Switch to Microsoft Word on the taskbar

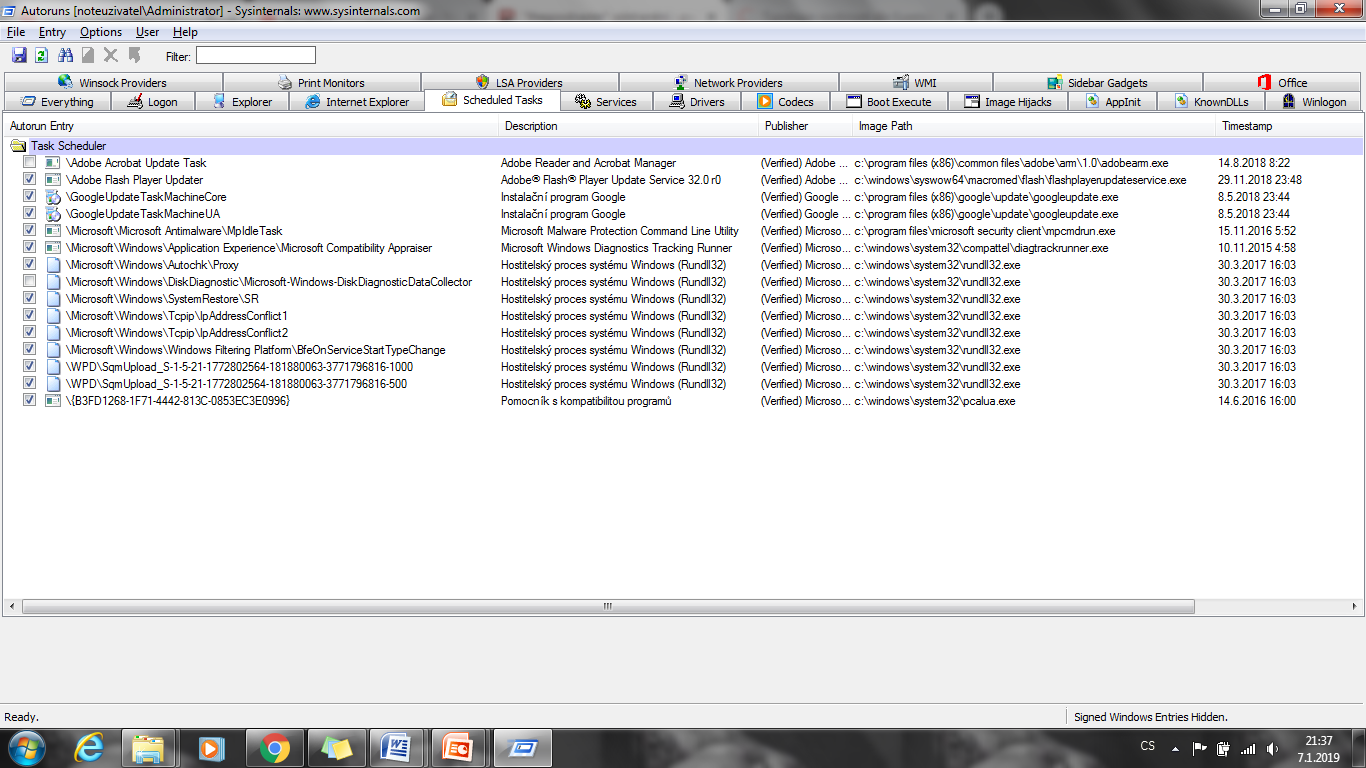click(397, 748)
